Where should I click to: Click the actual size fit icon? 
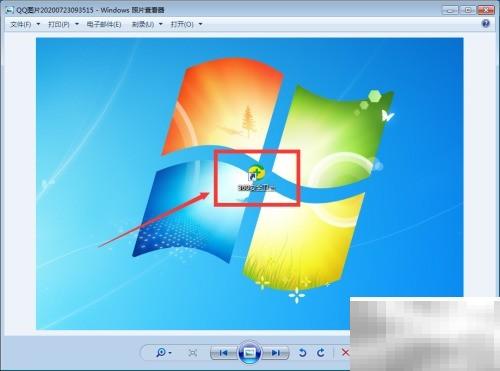click(192, 353)
